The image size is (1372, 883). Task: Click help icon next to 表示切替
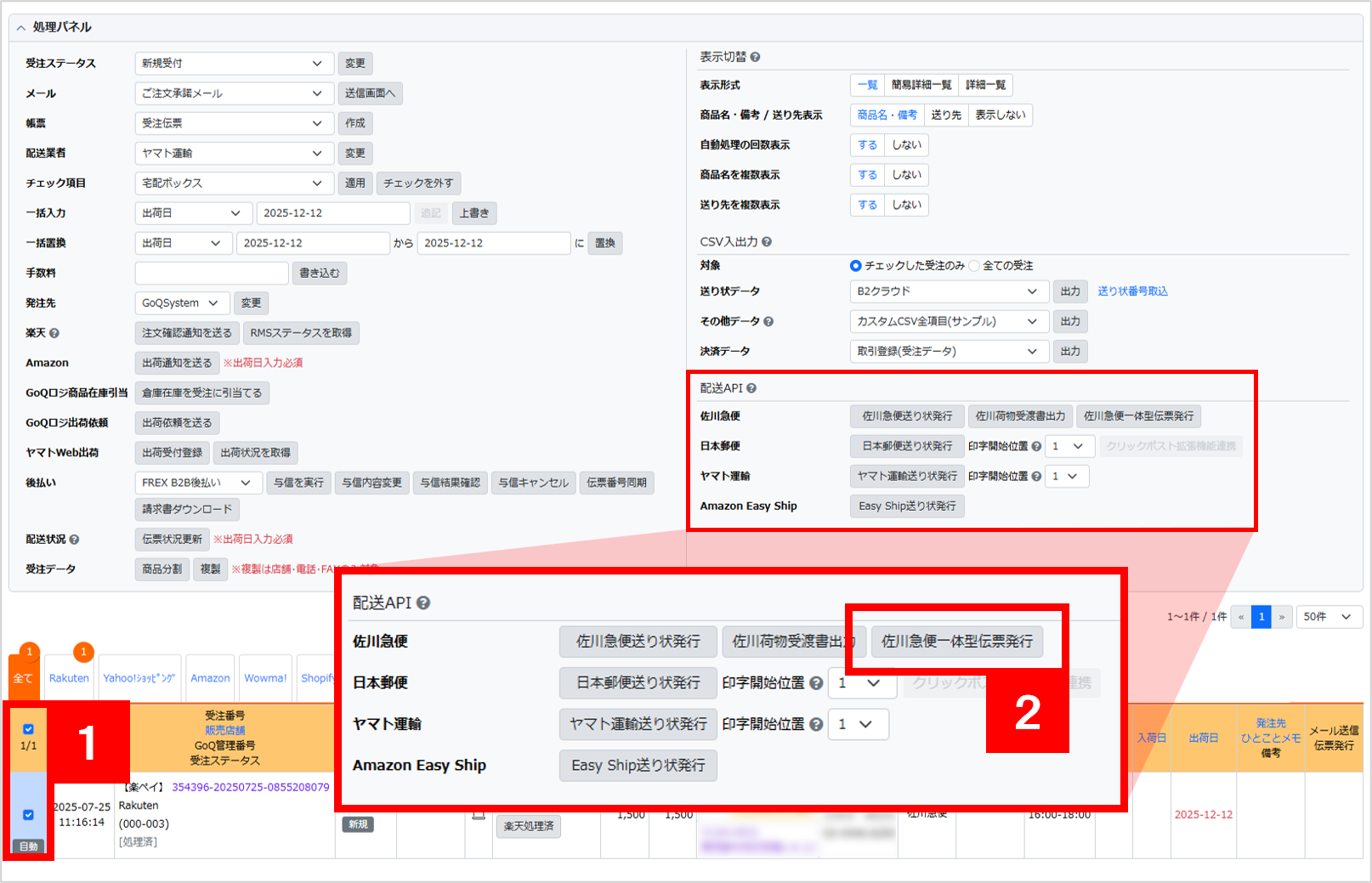[755, 57]
